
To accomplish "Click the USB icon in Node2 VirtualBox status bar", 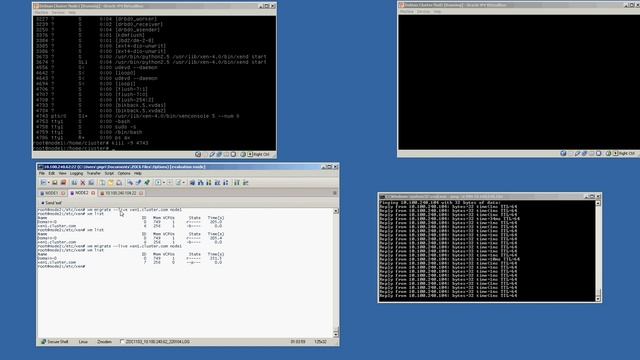I will coord(577,153).
